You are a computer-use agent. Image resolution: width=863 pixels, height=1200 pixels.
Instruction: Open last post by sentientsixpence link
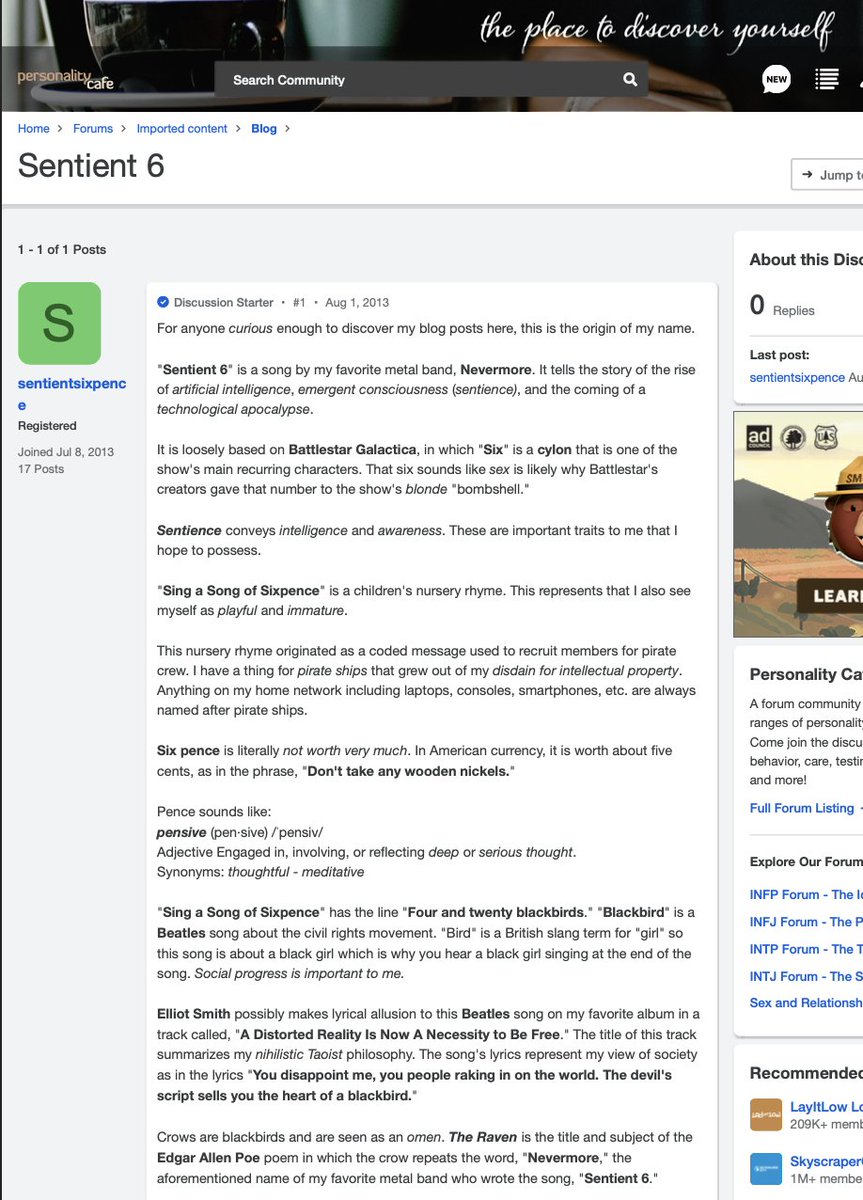(x=797, y=377)
